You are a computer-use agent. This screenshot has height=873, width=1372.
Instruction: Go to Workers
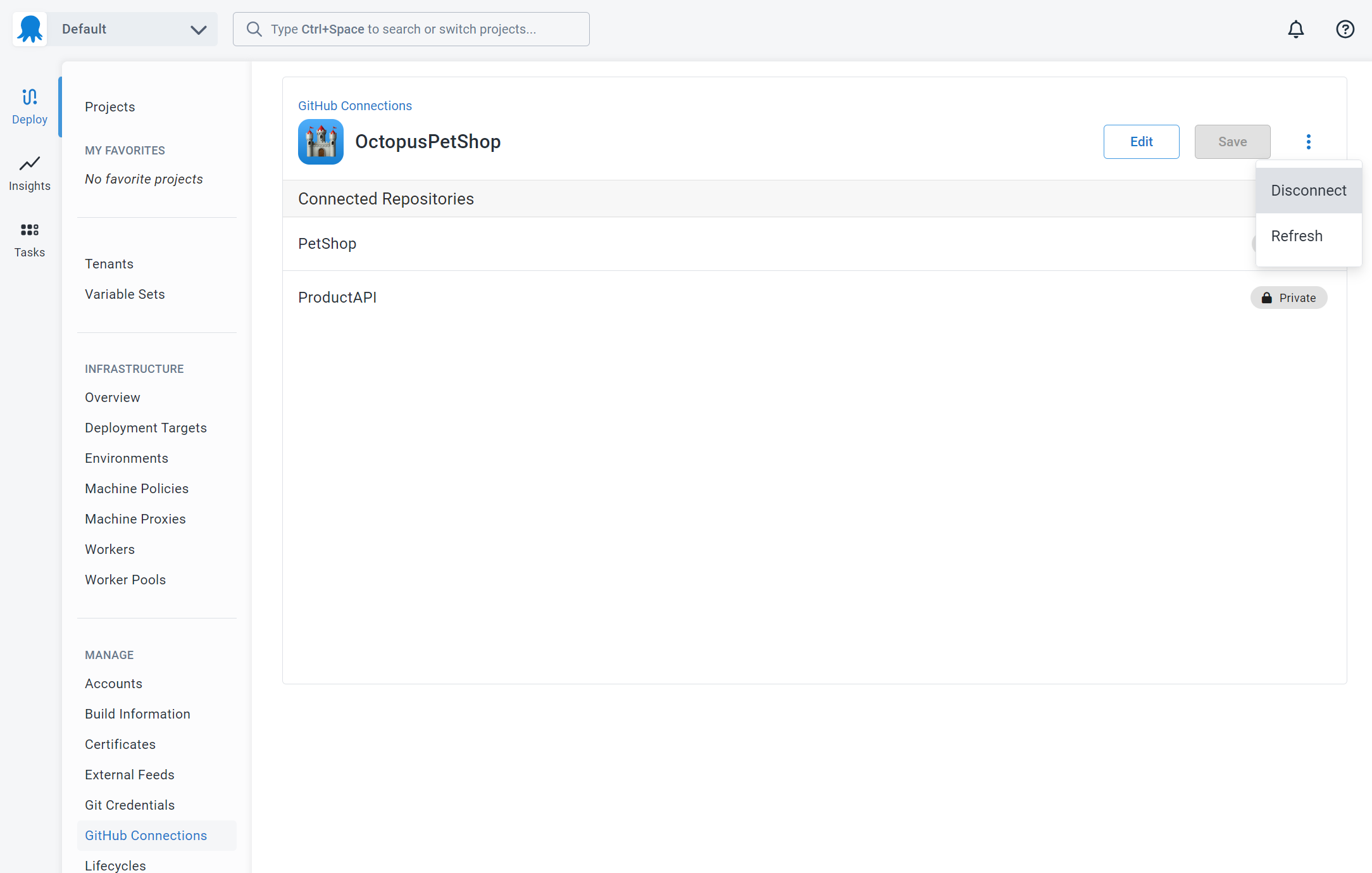[x=110, y=550]
